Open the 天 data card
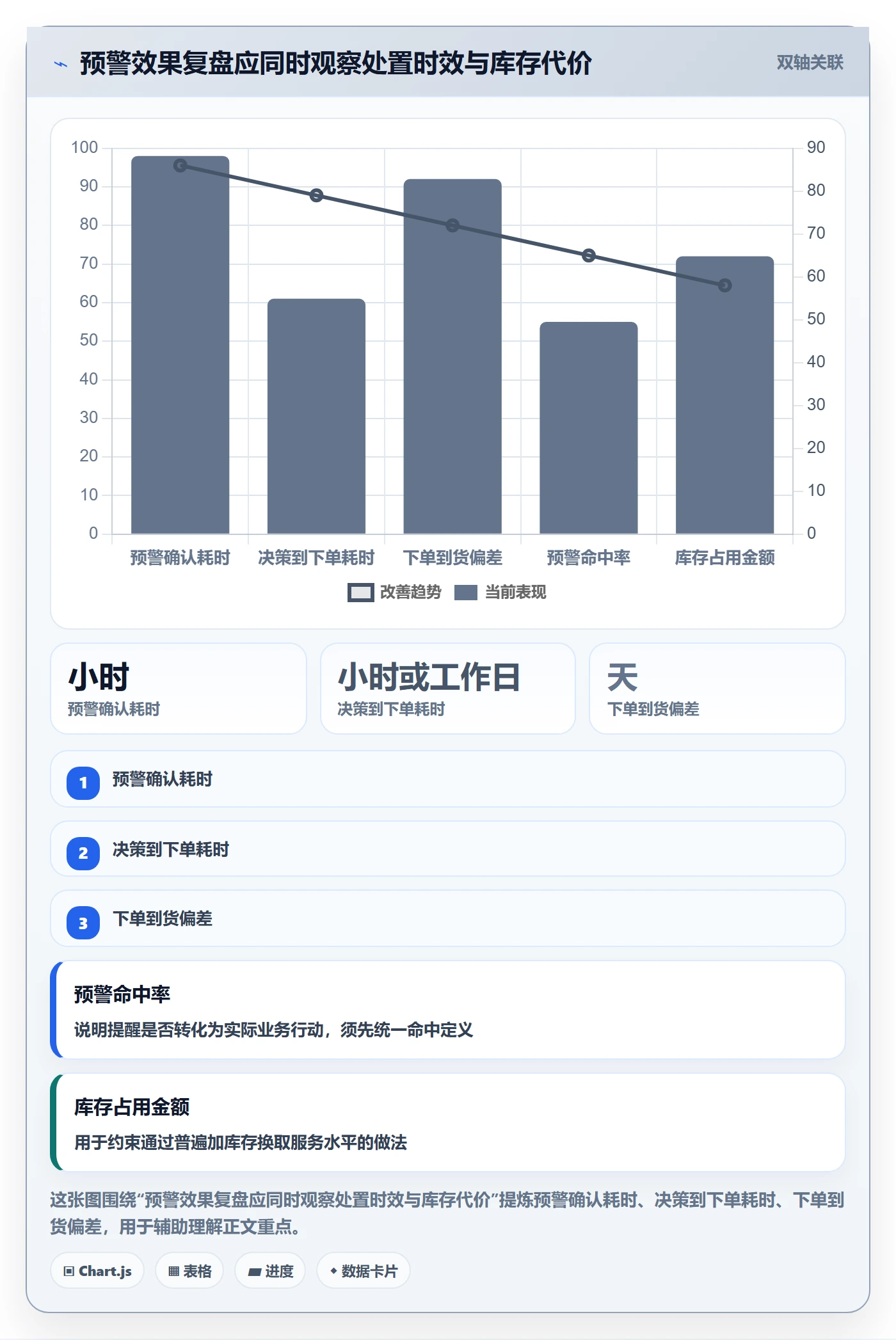This screenshot has height=1340, width=896. pos(717,689)
